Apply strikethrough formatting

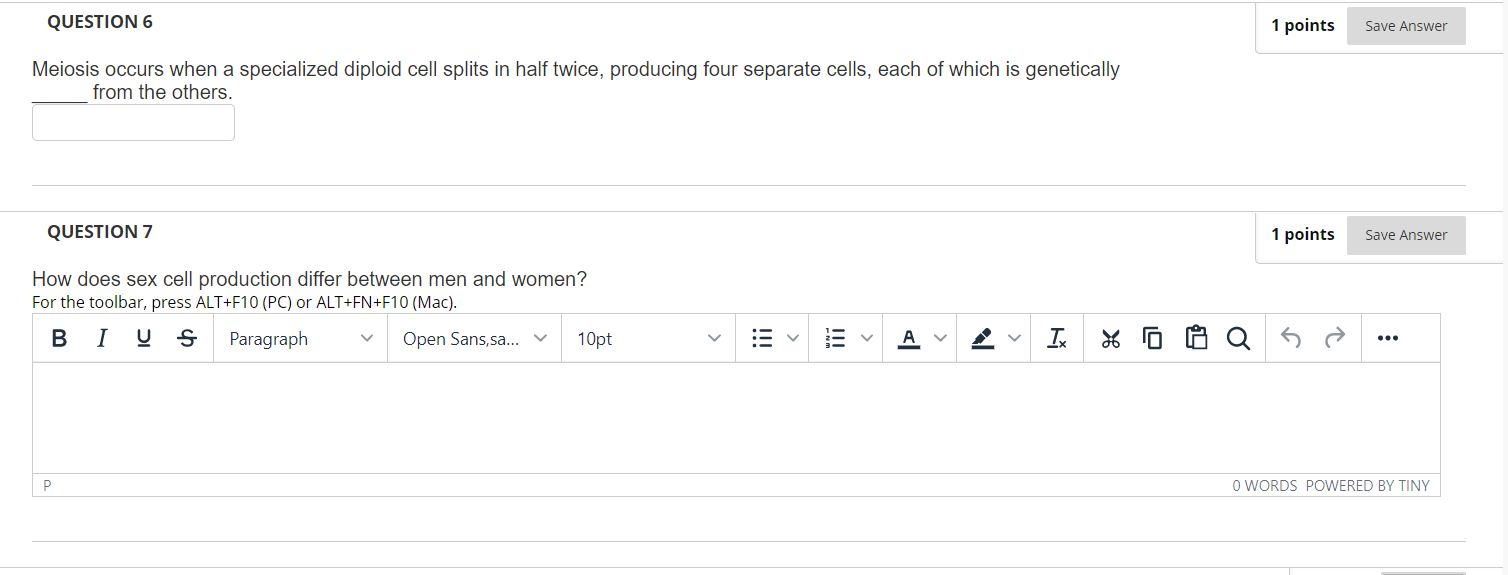click(186, 339)
